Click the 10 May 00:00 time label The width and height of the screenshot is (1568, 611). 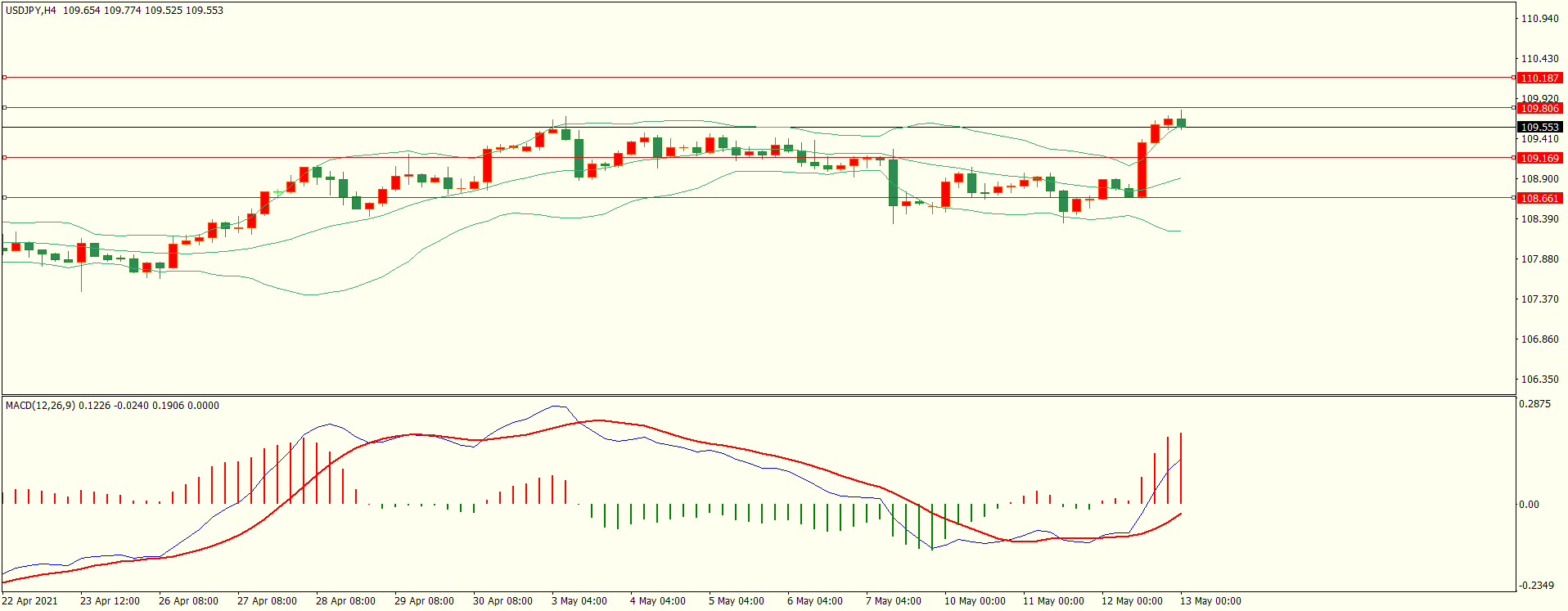[975, 601]
